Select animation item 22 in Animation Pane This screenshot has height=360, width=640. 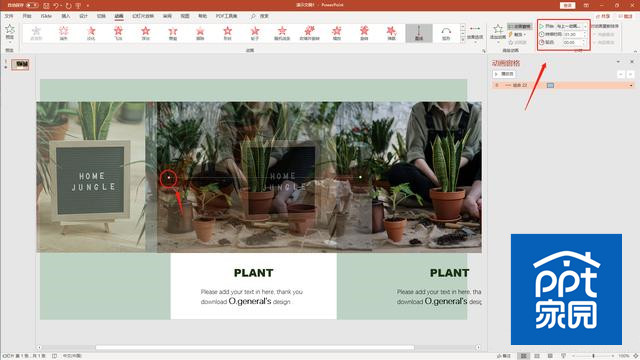click(563, 85)
